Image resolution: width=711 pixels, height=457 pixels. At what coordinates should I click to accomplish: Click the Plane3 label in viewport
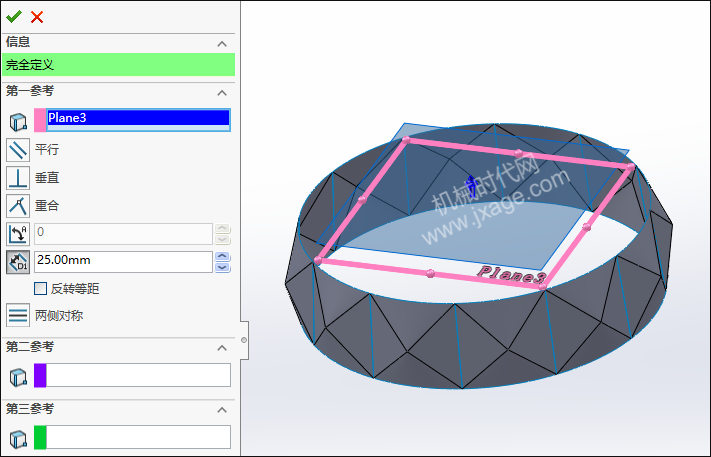pyautogui.click(x=511, y=274)
